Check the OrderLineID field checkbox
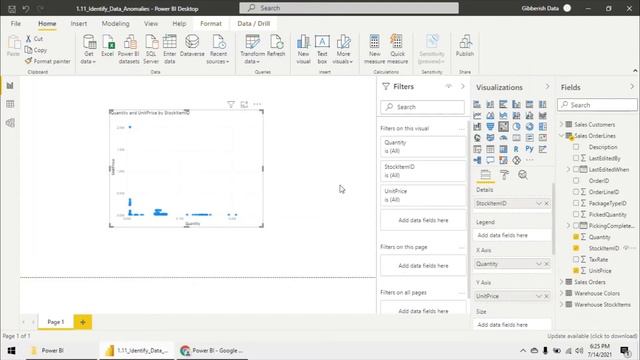Viewport: 640px width, 360px height. 576,192
